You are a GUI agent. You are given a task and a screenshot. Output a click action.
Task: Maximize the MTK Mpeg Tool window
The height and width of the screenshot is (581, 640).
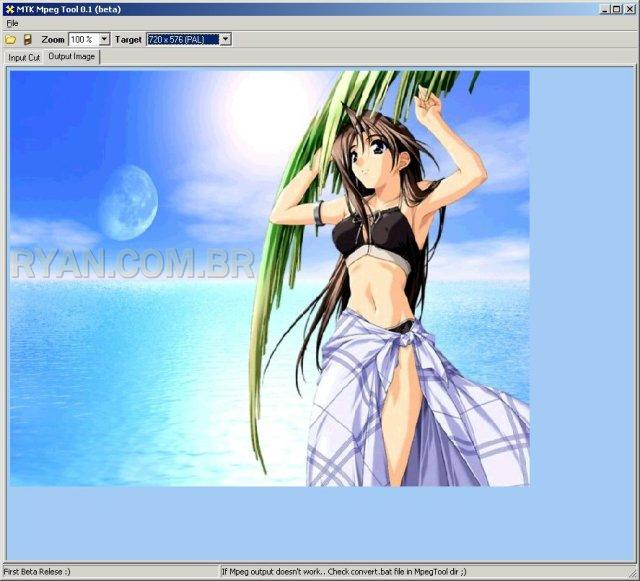click(x=617, y=8)
